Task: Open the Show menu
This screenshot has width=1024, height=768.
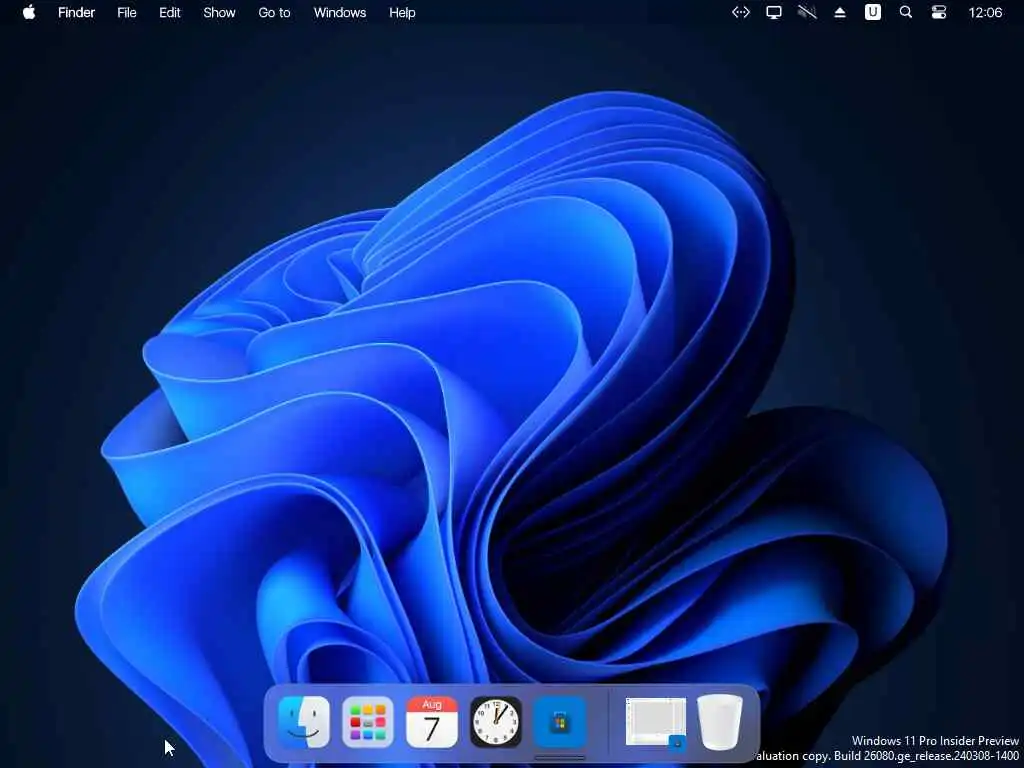Action: pyautogui.click(x=219, y=12)
